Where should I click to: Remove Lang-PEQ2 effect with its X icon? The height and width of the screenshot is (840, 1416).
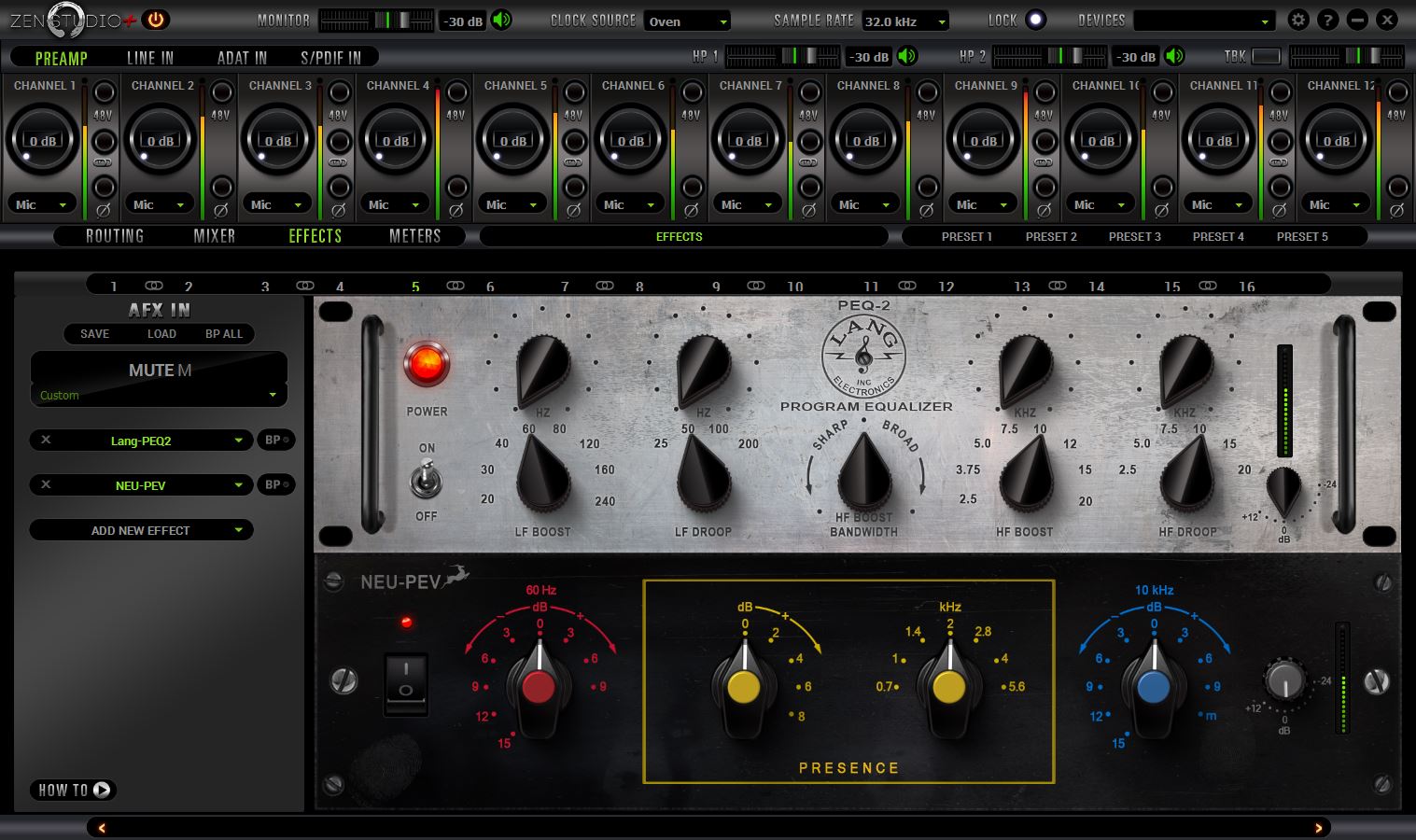[x=46, y=441]
